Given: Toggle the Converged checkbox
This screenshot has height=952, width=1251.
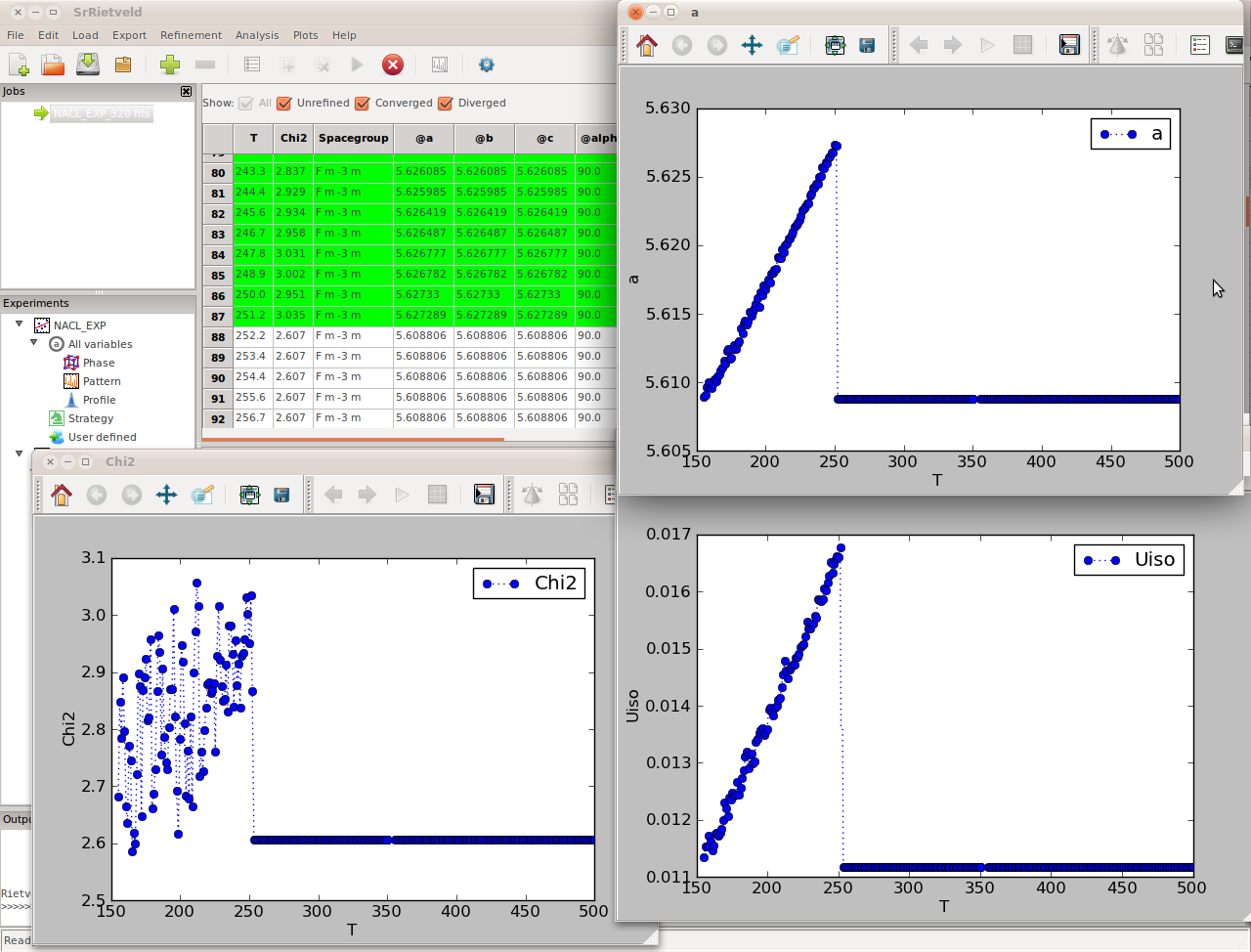Looking at the screenshot, I should 363,103.
